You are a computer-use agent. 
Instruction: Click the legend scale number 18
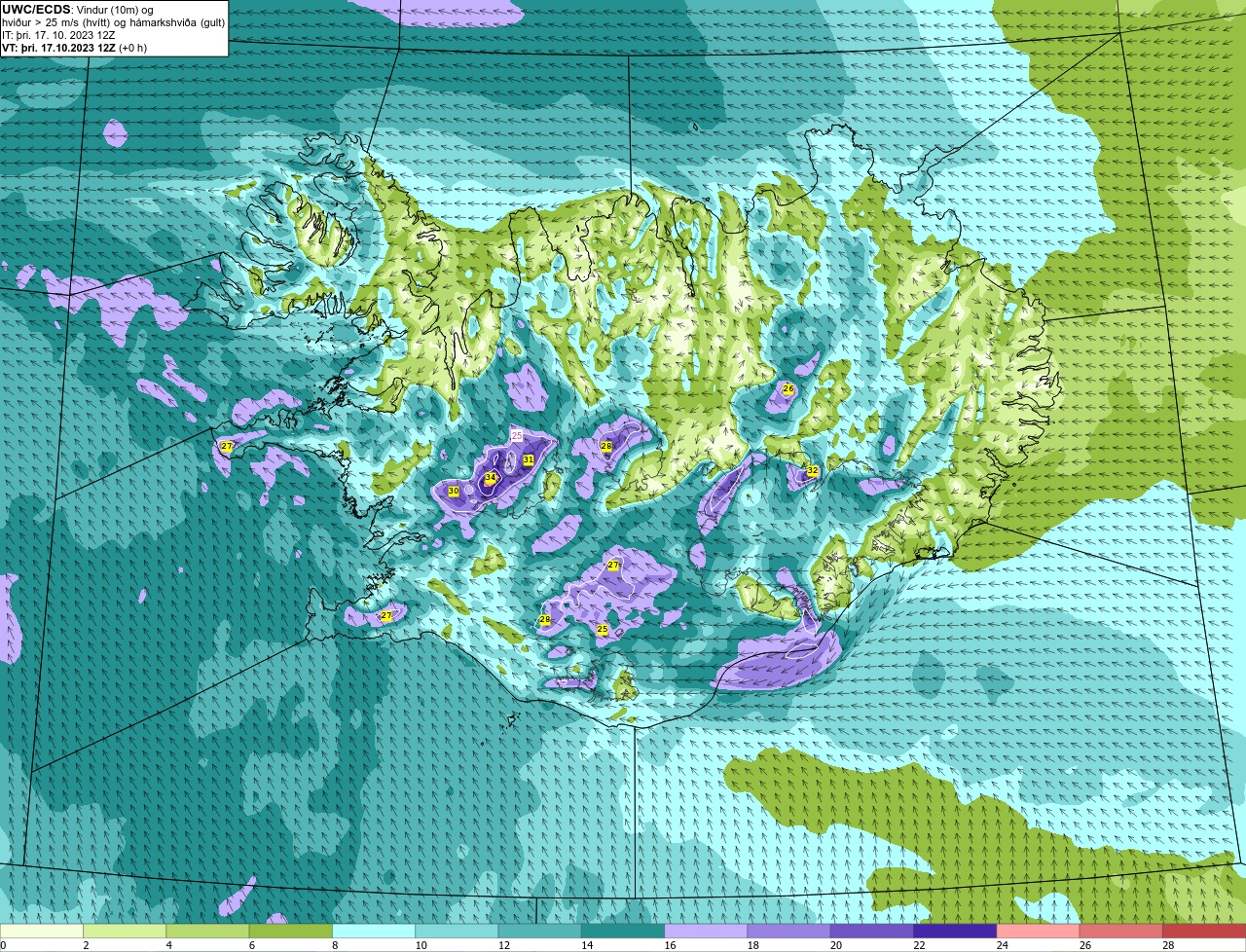(752, 945)
